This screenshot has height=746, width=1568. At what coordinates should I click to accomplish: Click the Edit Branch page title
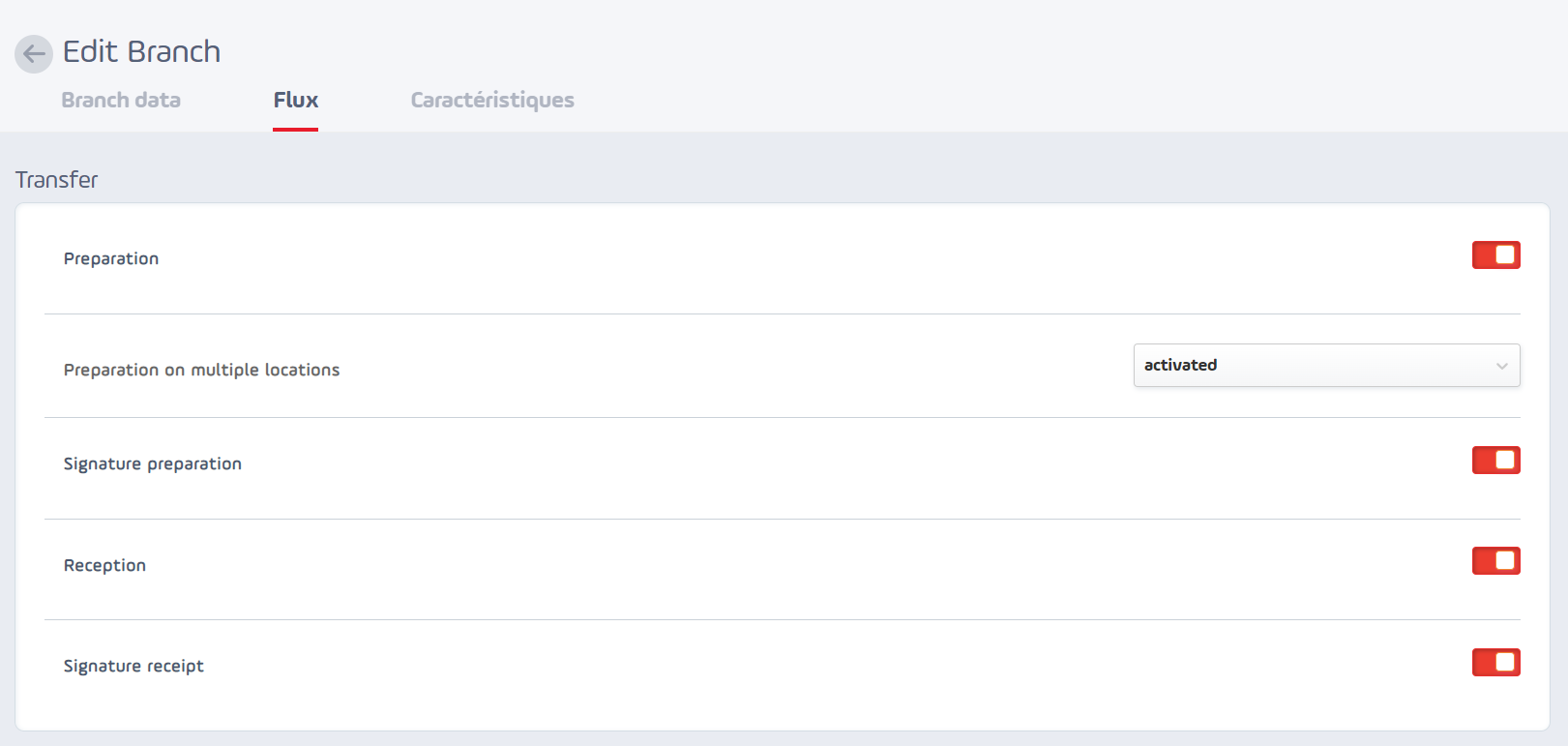coord(141,51)
